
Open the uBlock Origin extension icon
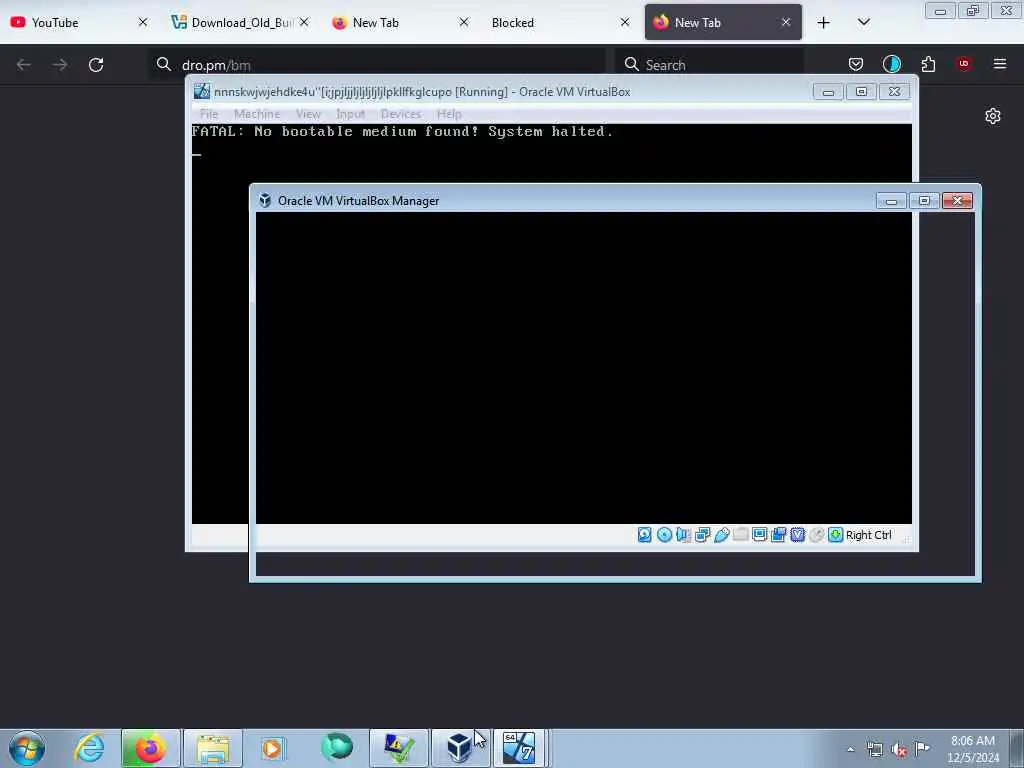[x=964, y=64]
